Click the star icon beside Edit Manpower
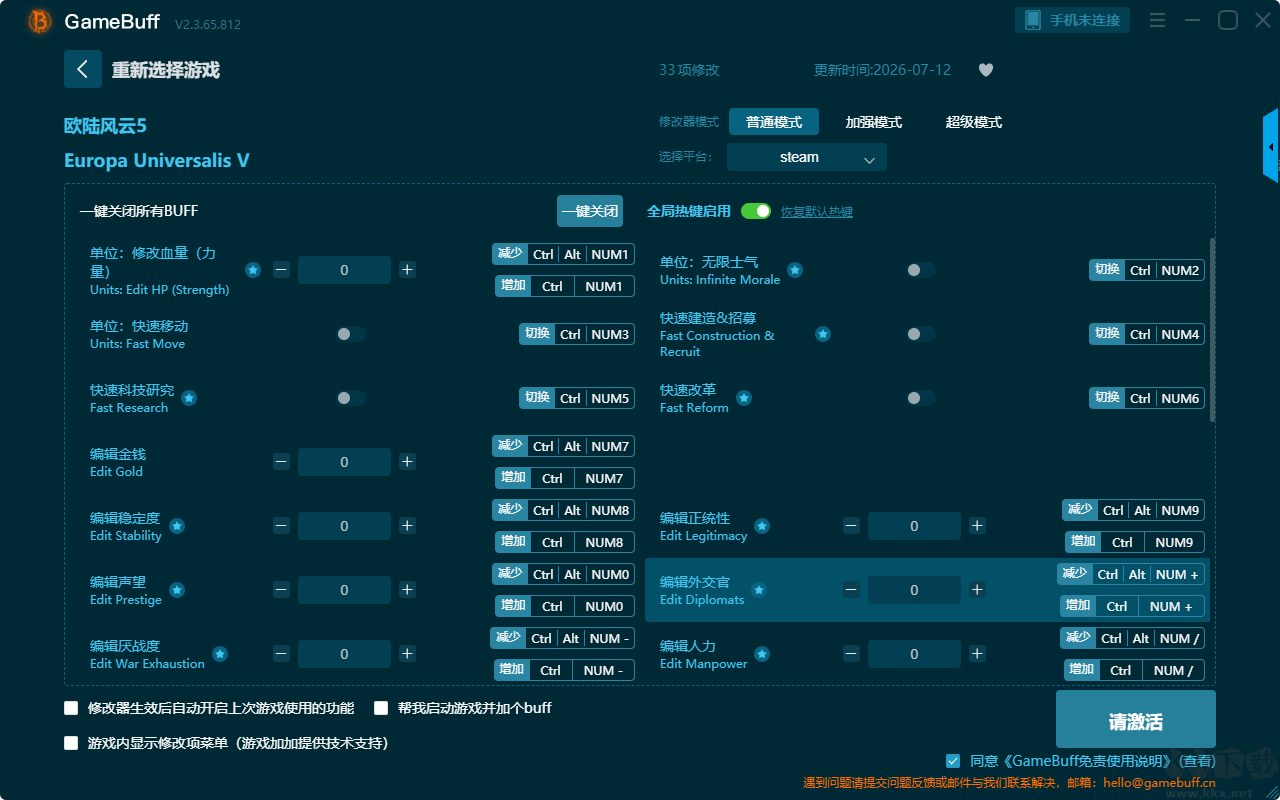 click(x=762, y=654)
